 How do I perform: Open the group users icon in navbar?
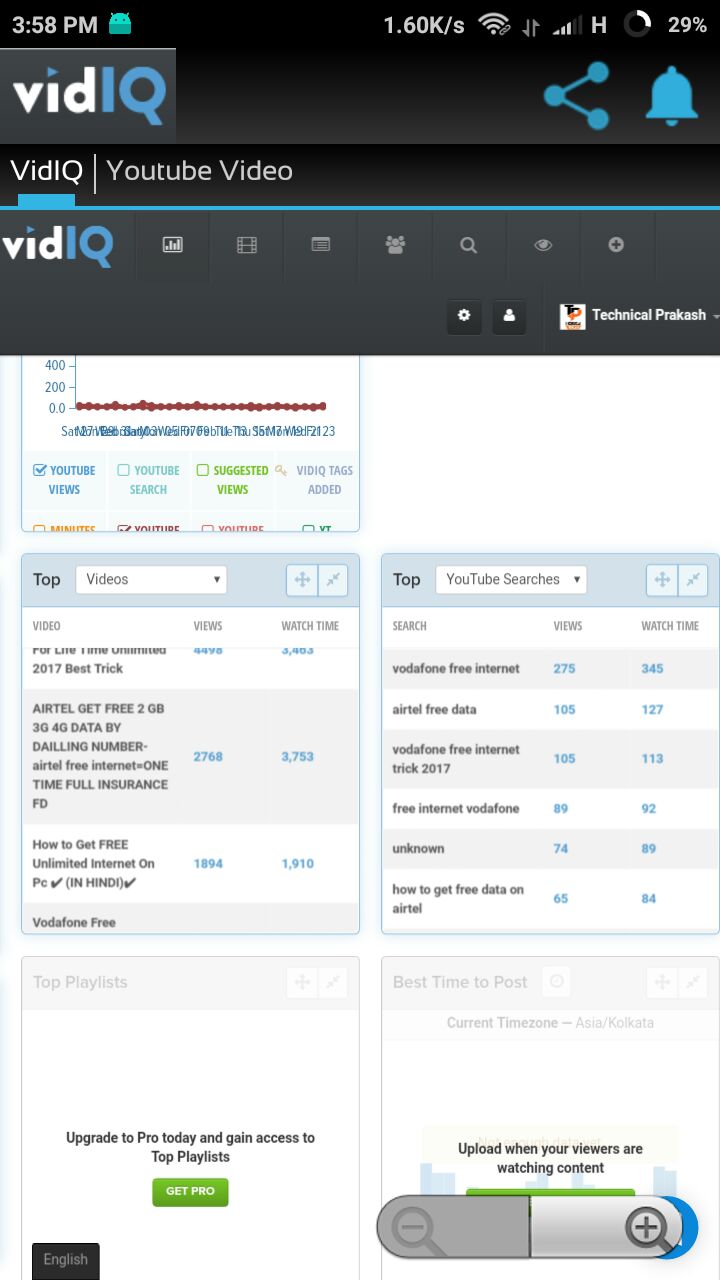tap(395, 245)
